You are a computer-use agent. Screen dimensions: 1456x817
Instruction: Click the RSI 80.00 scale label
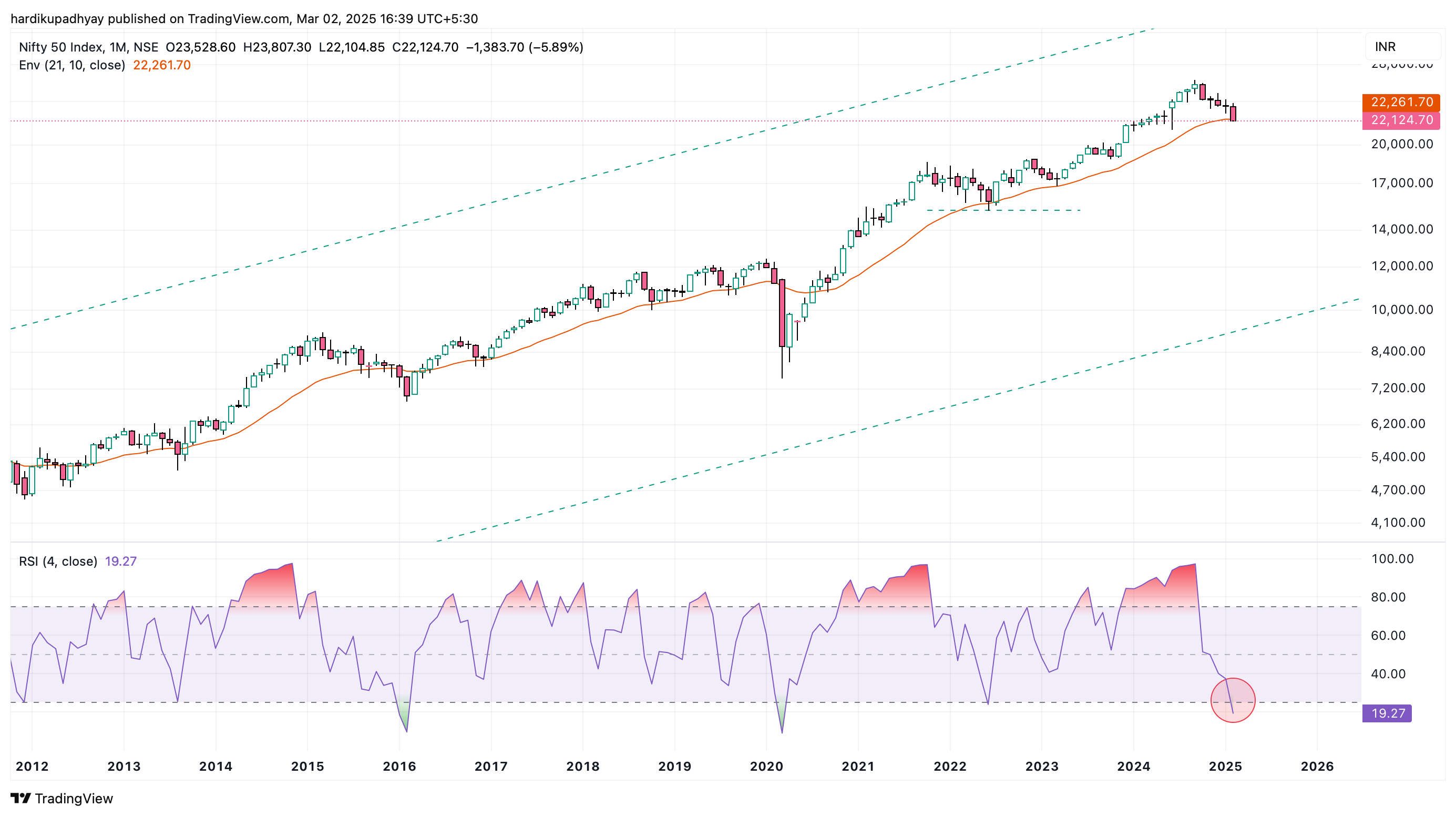point(1388,597)
